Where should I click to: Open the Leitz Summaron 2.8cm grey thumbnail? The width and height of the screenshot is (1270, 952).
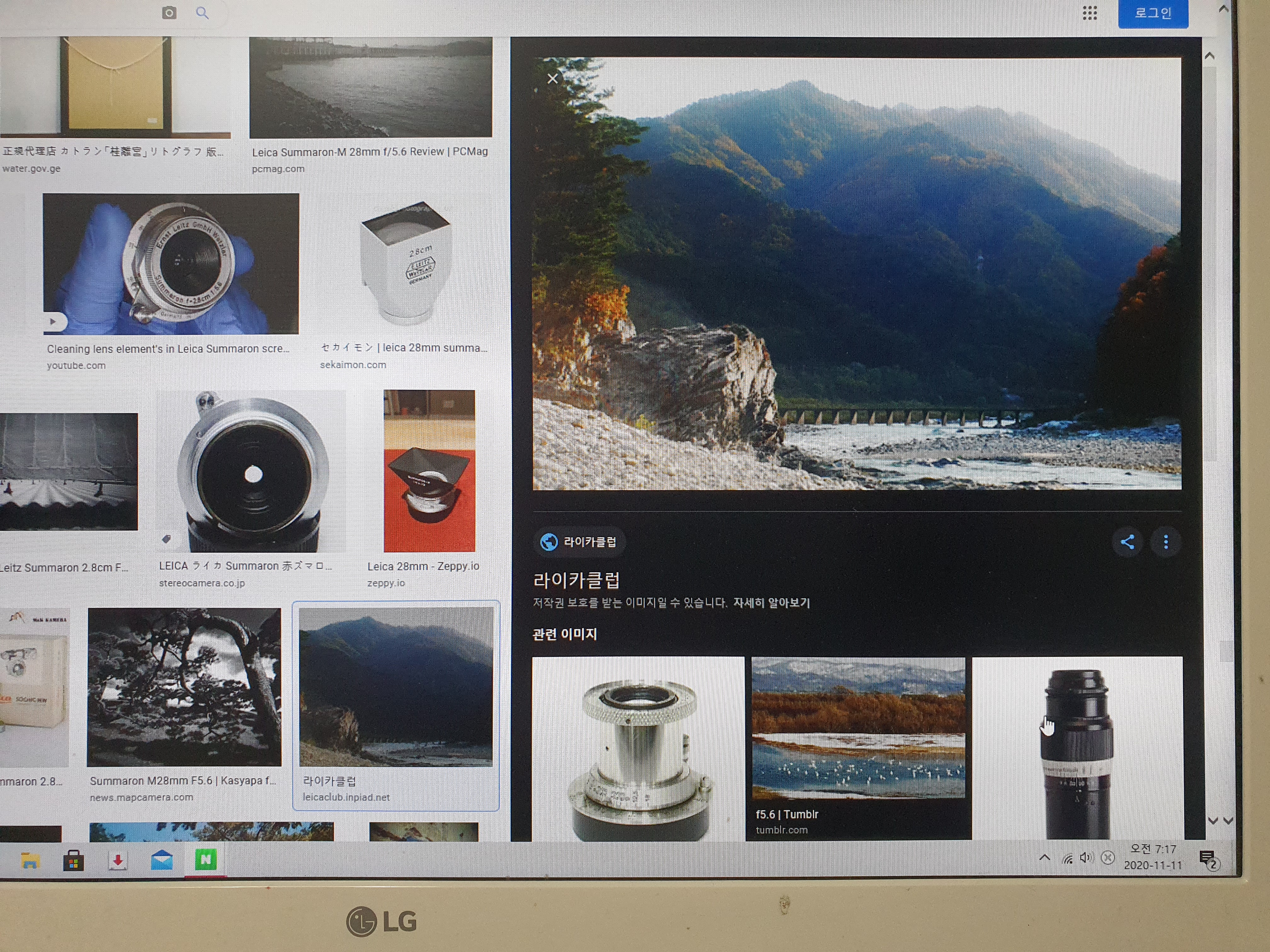tap(69, 472)
